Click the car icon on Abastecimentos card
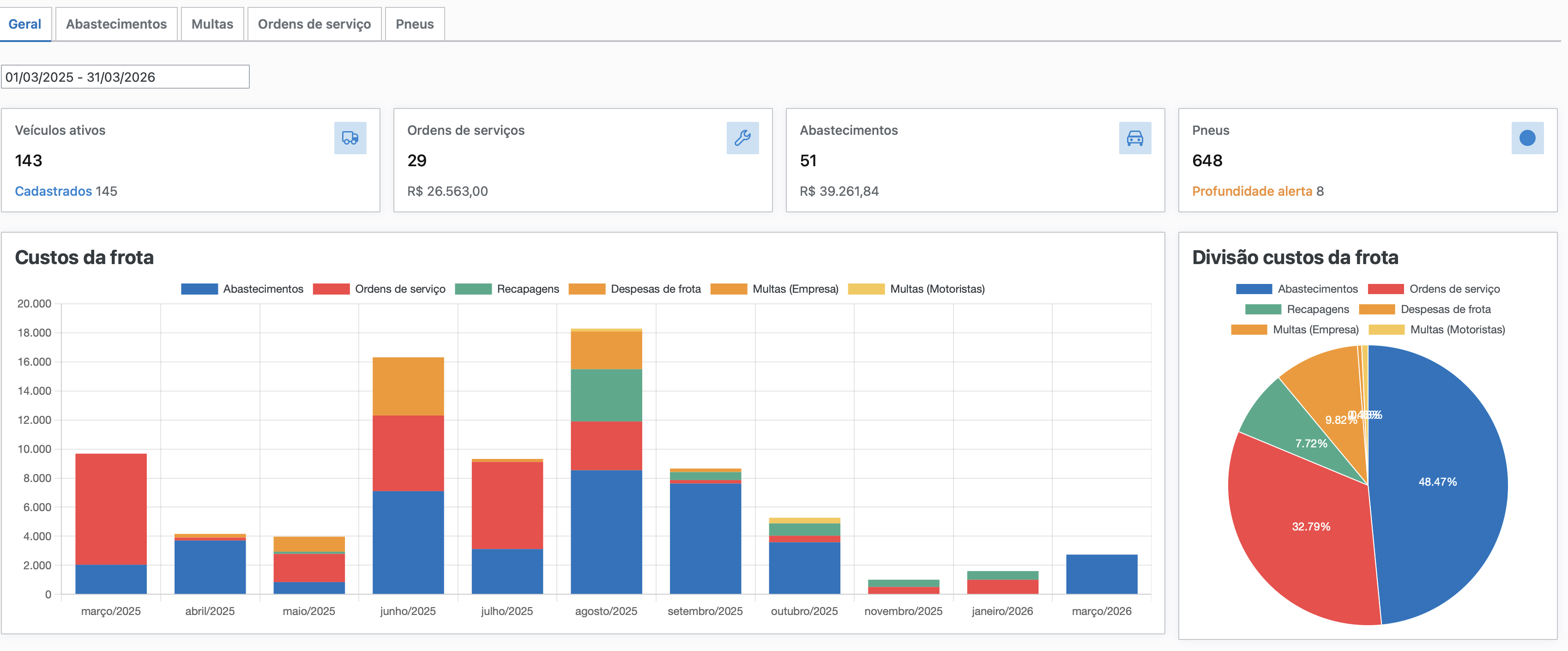 tap(1135, 138)
